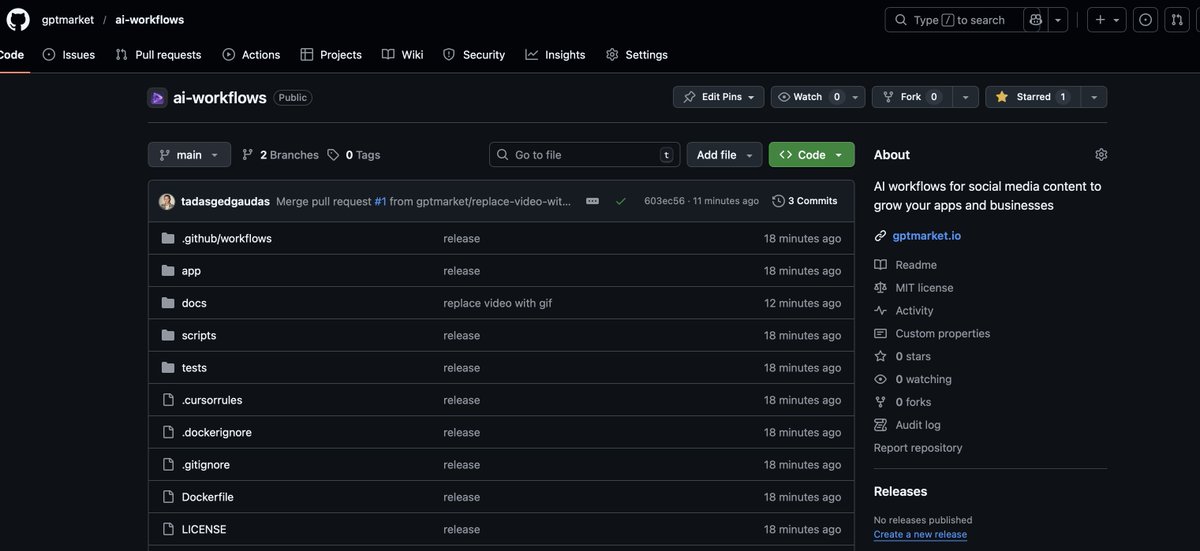Open the .gitignore file name

click(206, 465)
